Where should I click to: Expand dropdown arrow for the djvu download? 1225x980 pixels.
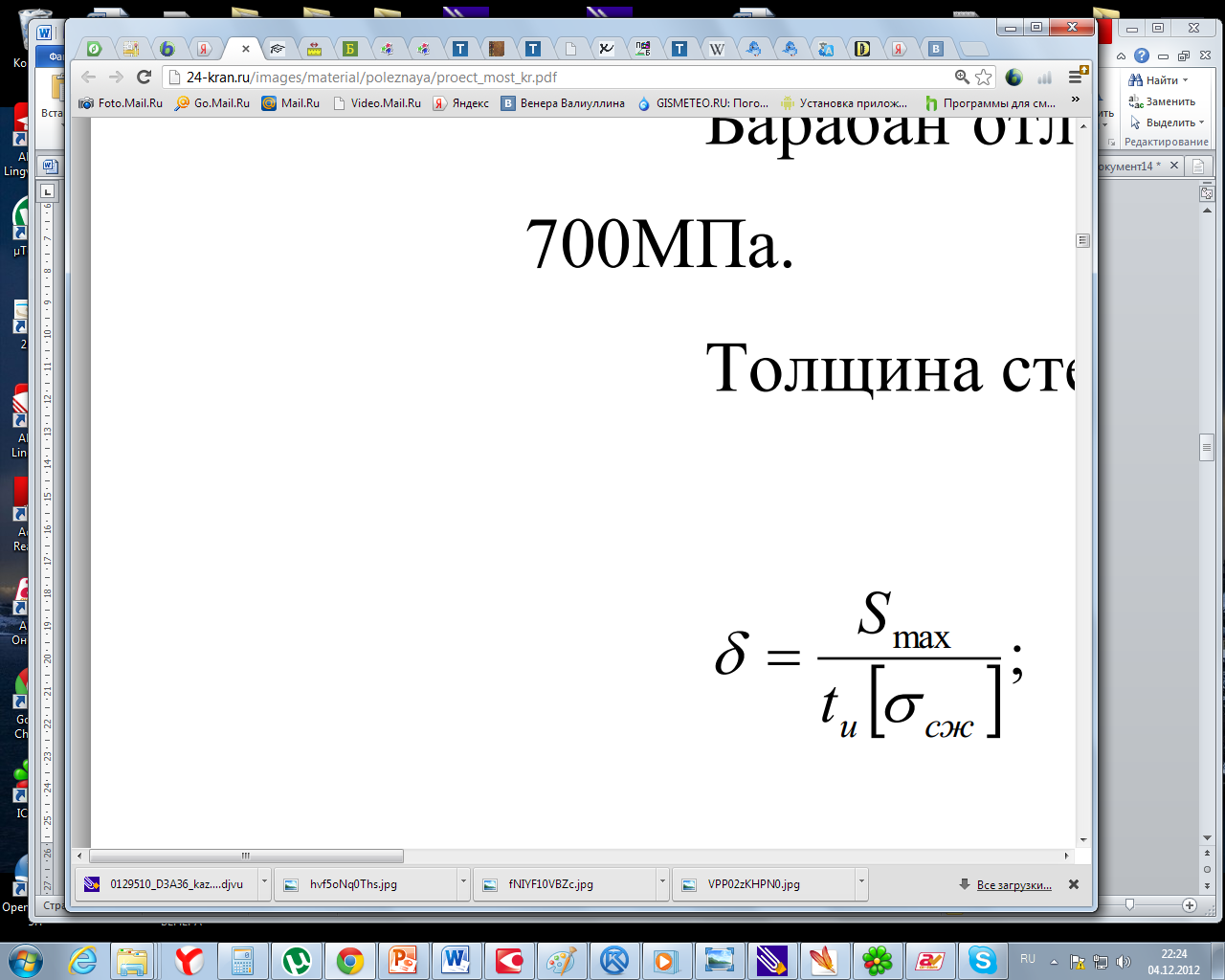264,884
